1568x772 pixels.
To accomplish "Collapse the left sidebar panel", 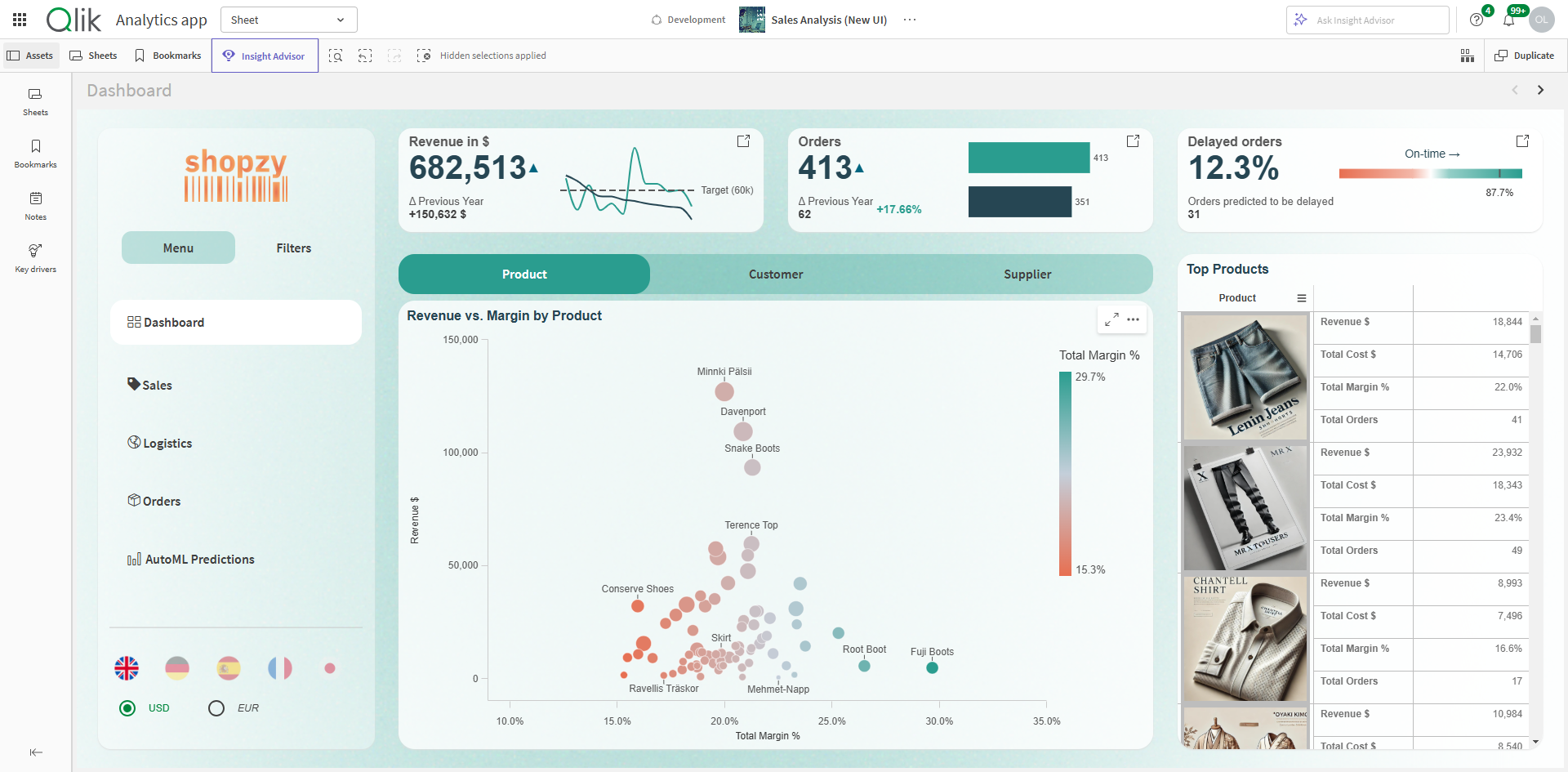I will click(36, 752).
